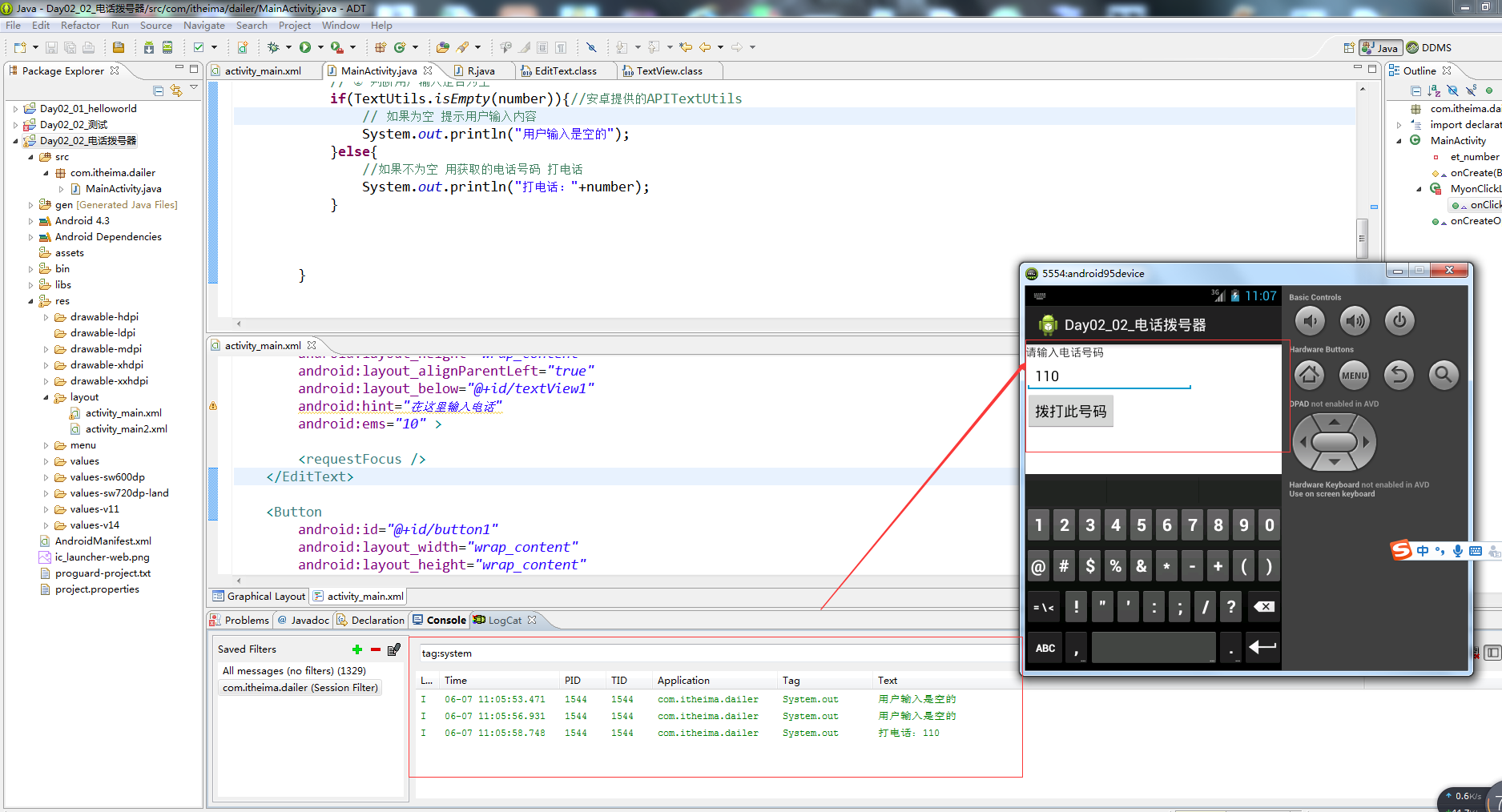1502x812 pixels.
Task: Open MainActivity.java in Package Explorer
Action: click(x=123, y=189)
